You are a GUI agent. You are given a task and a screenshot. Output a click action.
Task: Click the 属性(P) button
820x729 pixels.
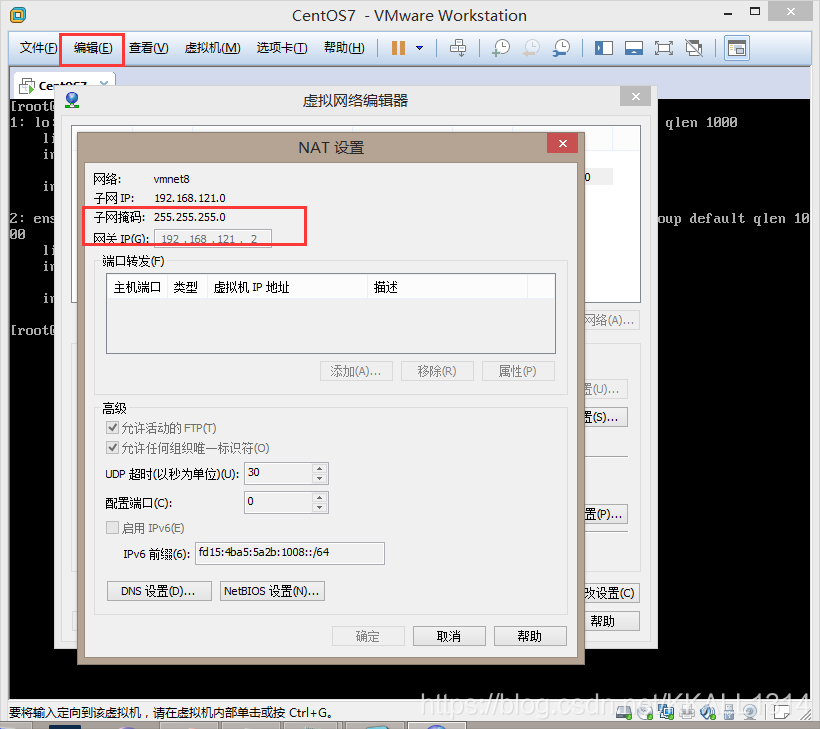(518, 371)
